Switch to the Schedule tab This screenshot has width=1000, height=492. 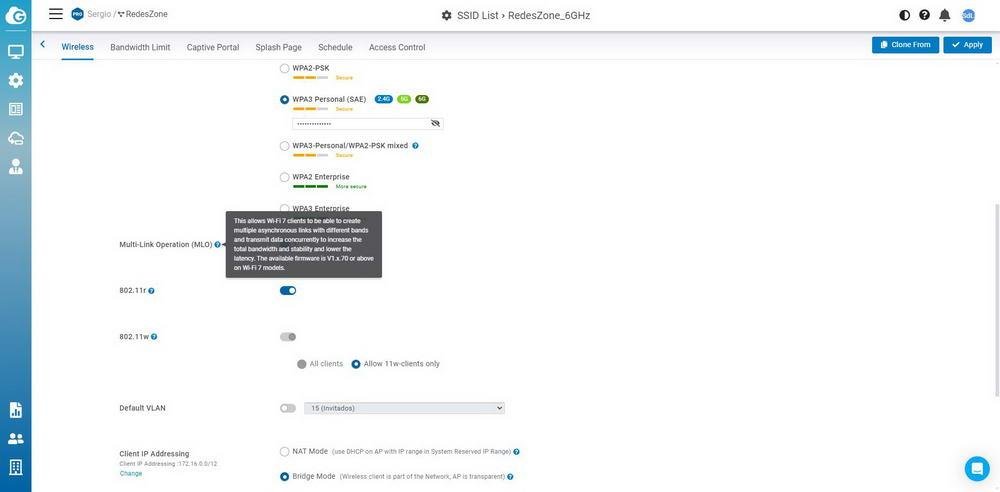click(x=335, y=47)
